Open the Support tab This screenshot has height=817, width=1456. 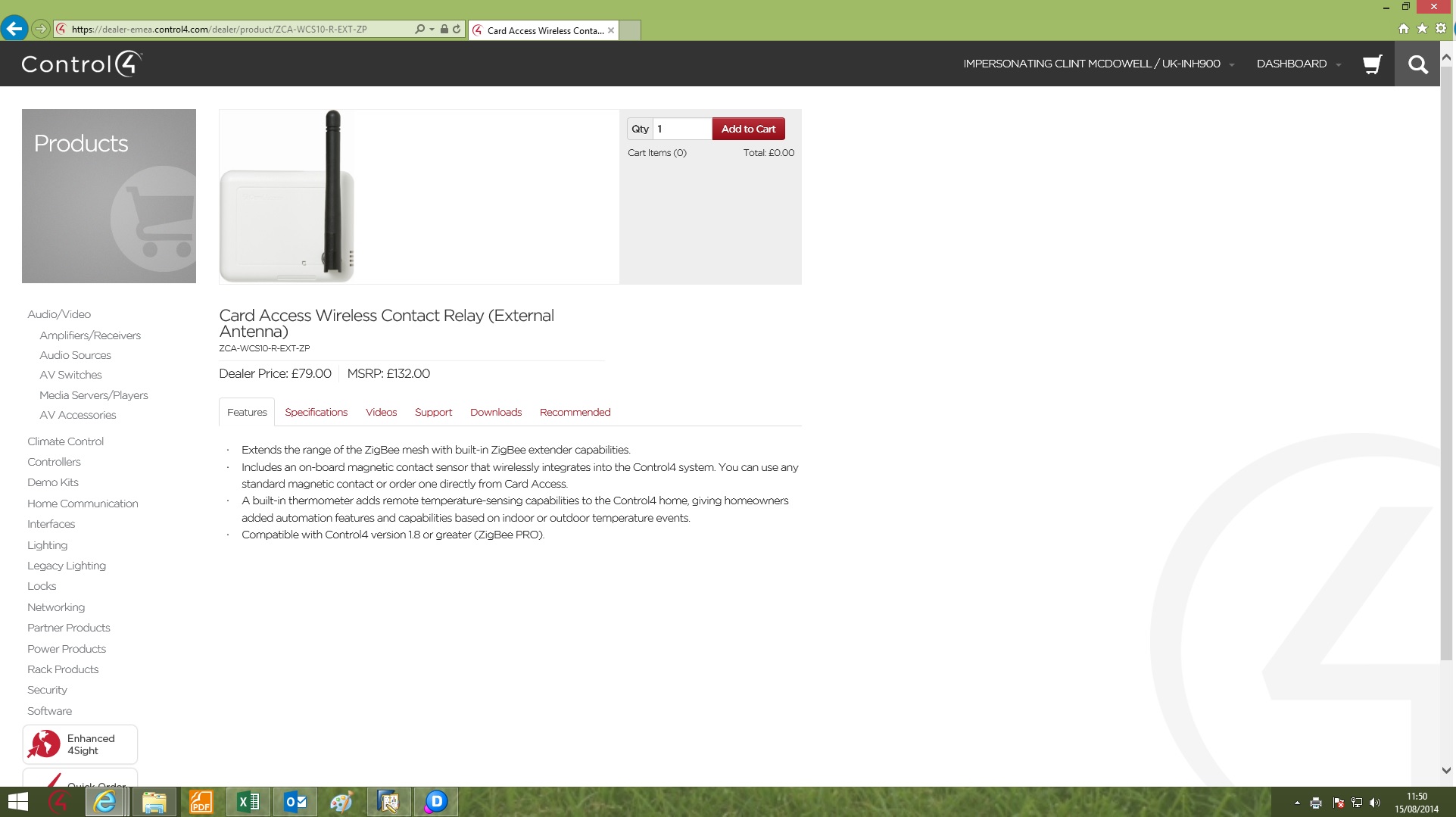pos(433,412)
